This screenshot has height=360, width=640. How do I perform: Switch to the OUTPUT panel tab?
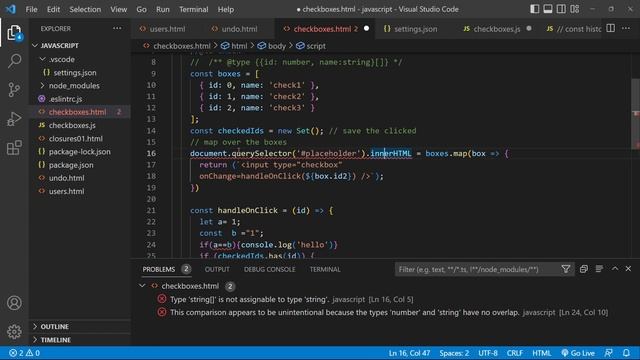(x=217, y=269)
